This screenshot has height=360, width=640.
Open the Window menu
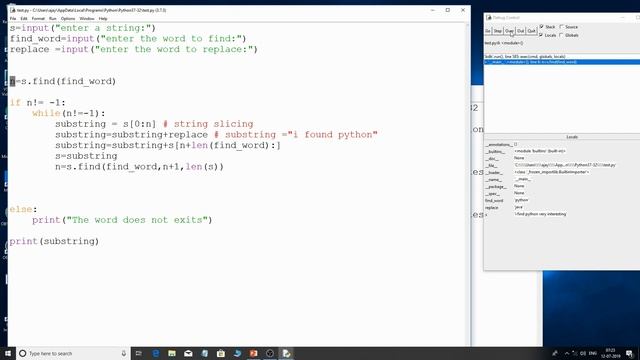click(87, 19)
